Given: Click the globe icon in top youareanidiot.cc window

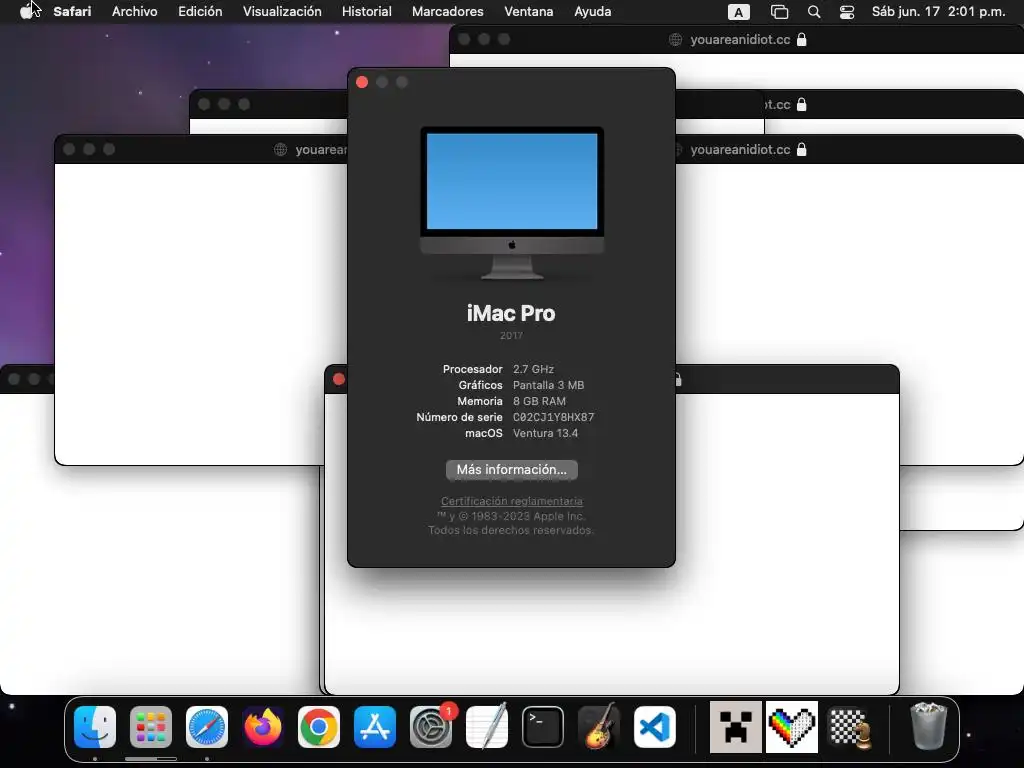Looking at the screenshot, I should [675, 40].
